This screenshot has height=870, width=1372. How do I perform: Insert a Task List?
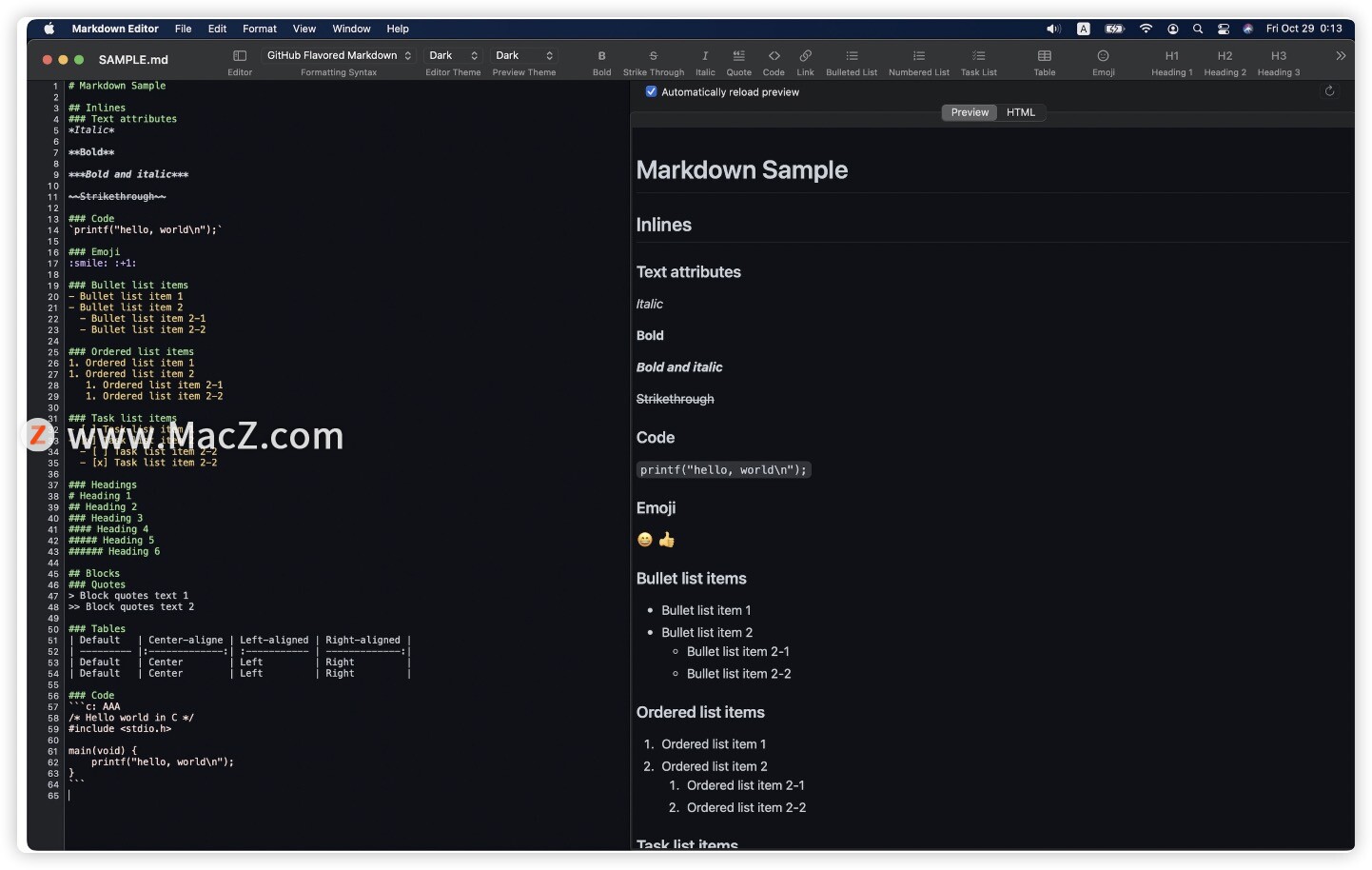(978, 56)
